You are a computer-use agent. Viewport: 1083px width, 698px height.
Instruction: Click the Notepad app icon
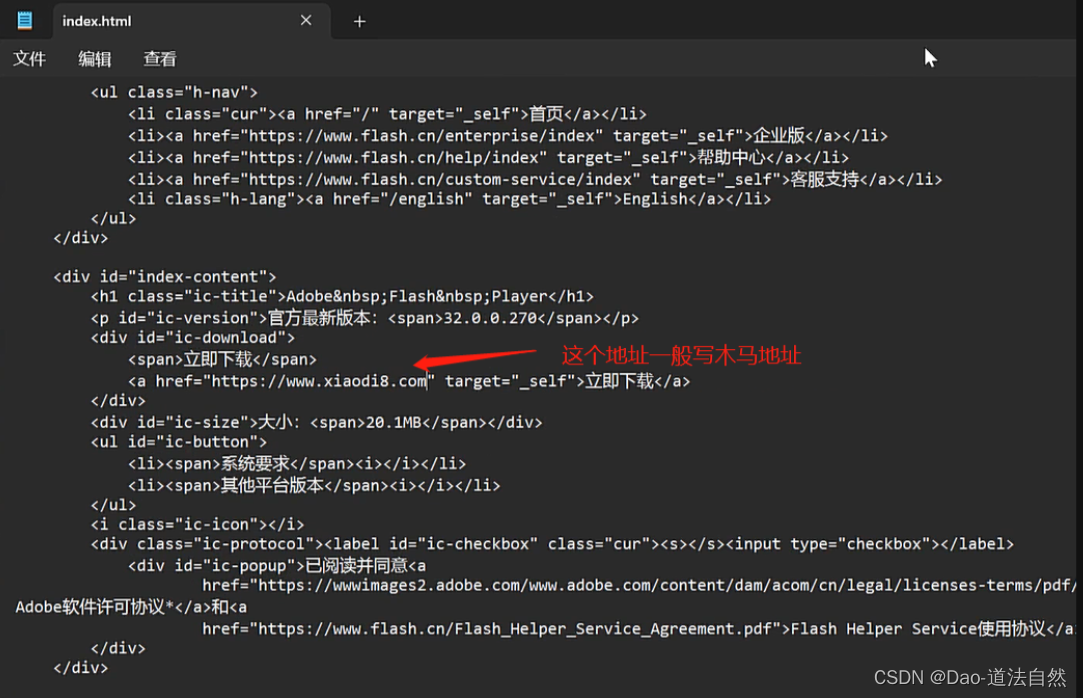(x=24, y=21)
